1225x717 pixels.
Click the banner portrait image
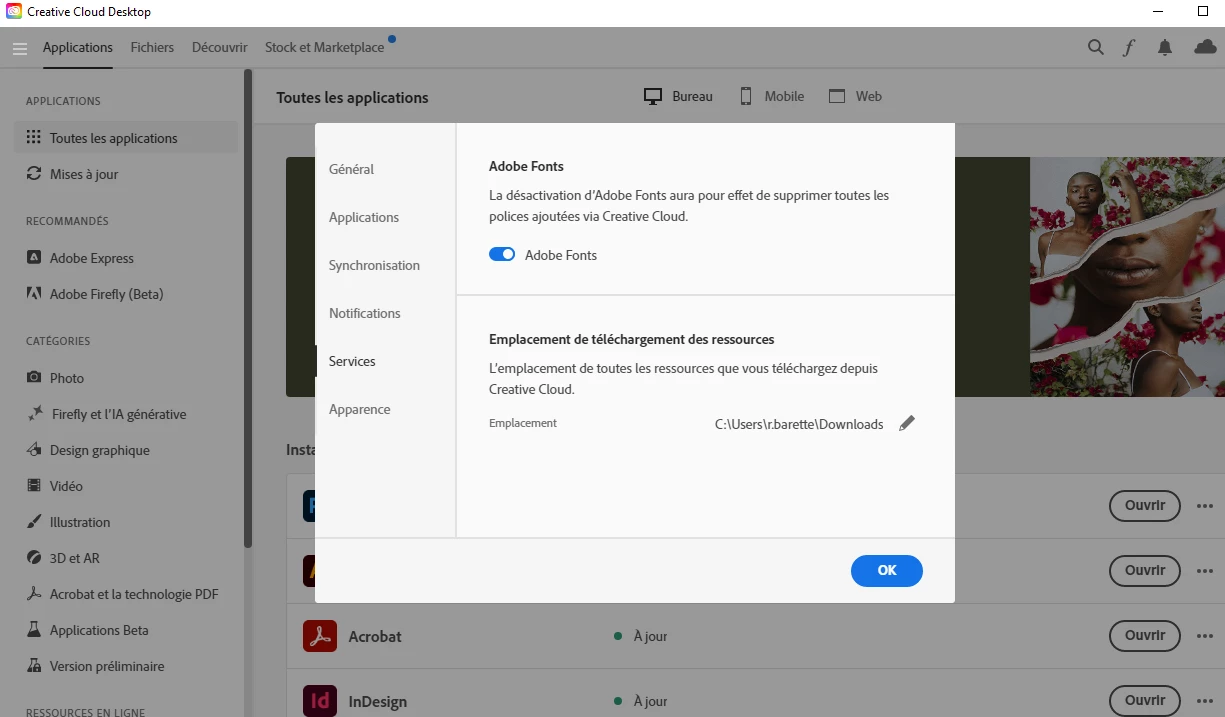point(1127,277)
